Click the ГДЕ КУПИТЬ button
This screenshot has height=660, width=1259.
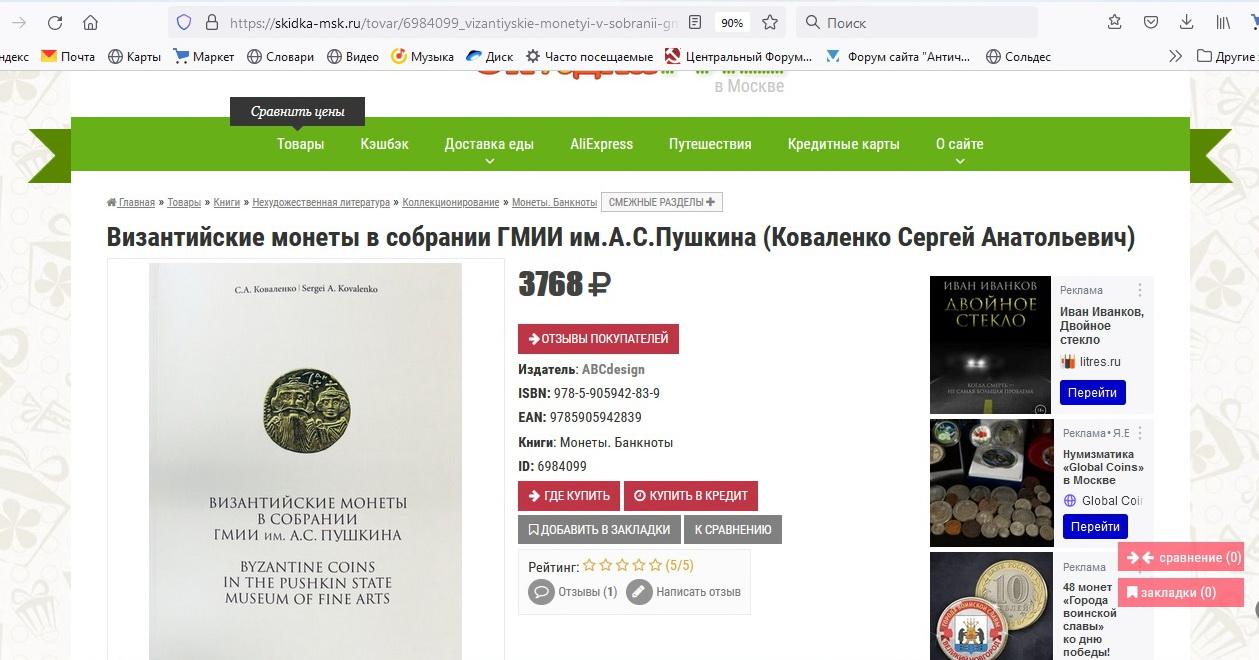[568, 496]
